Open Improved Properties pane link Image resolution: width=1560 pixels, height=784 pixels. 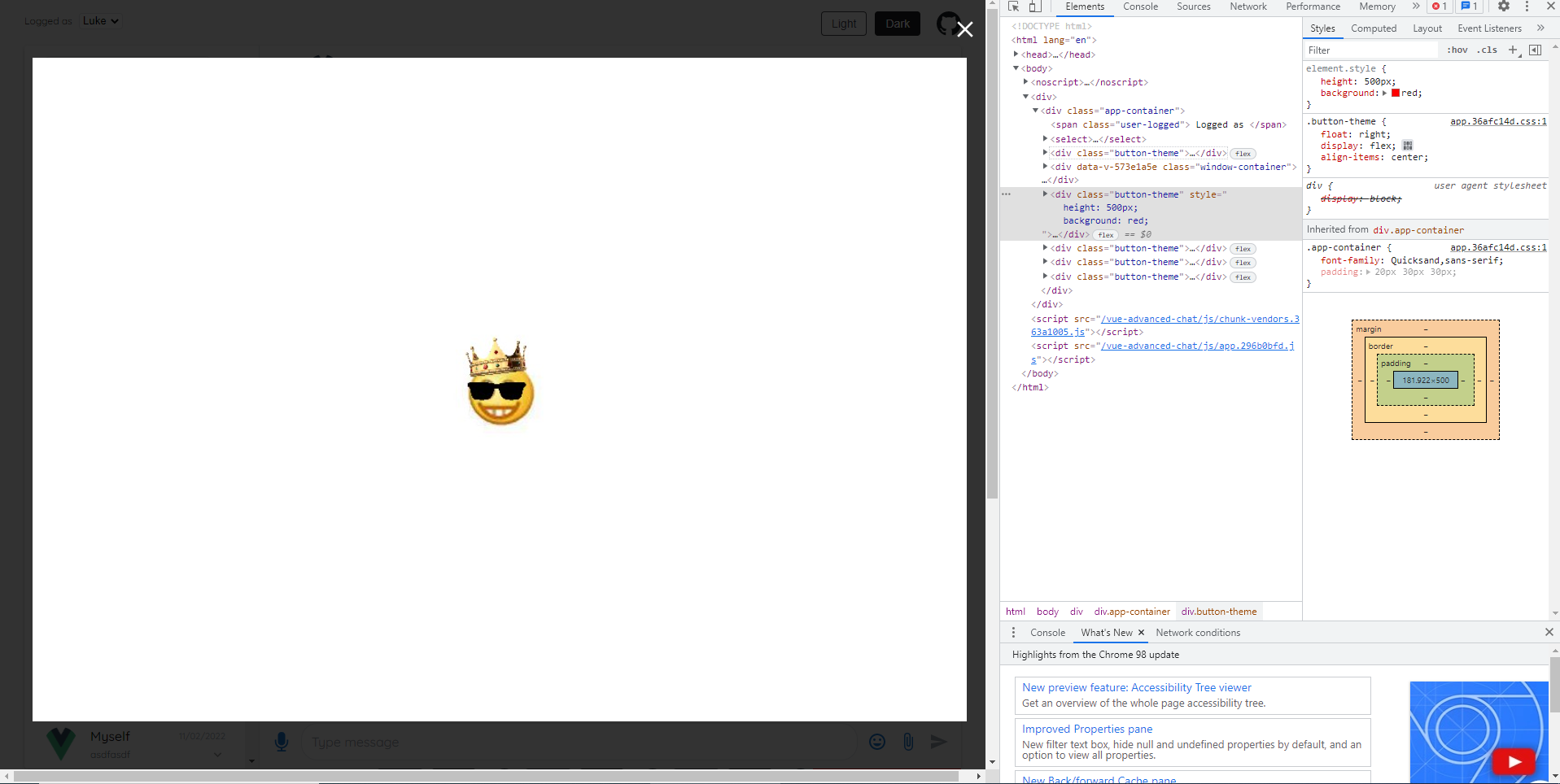tap(1087, 730)
